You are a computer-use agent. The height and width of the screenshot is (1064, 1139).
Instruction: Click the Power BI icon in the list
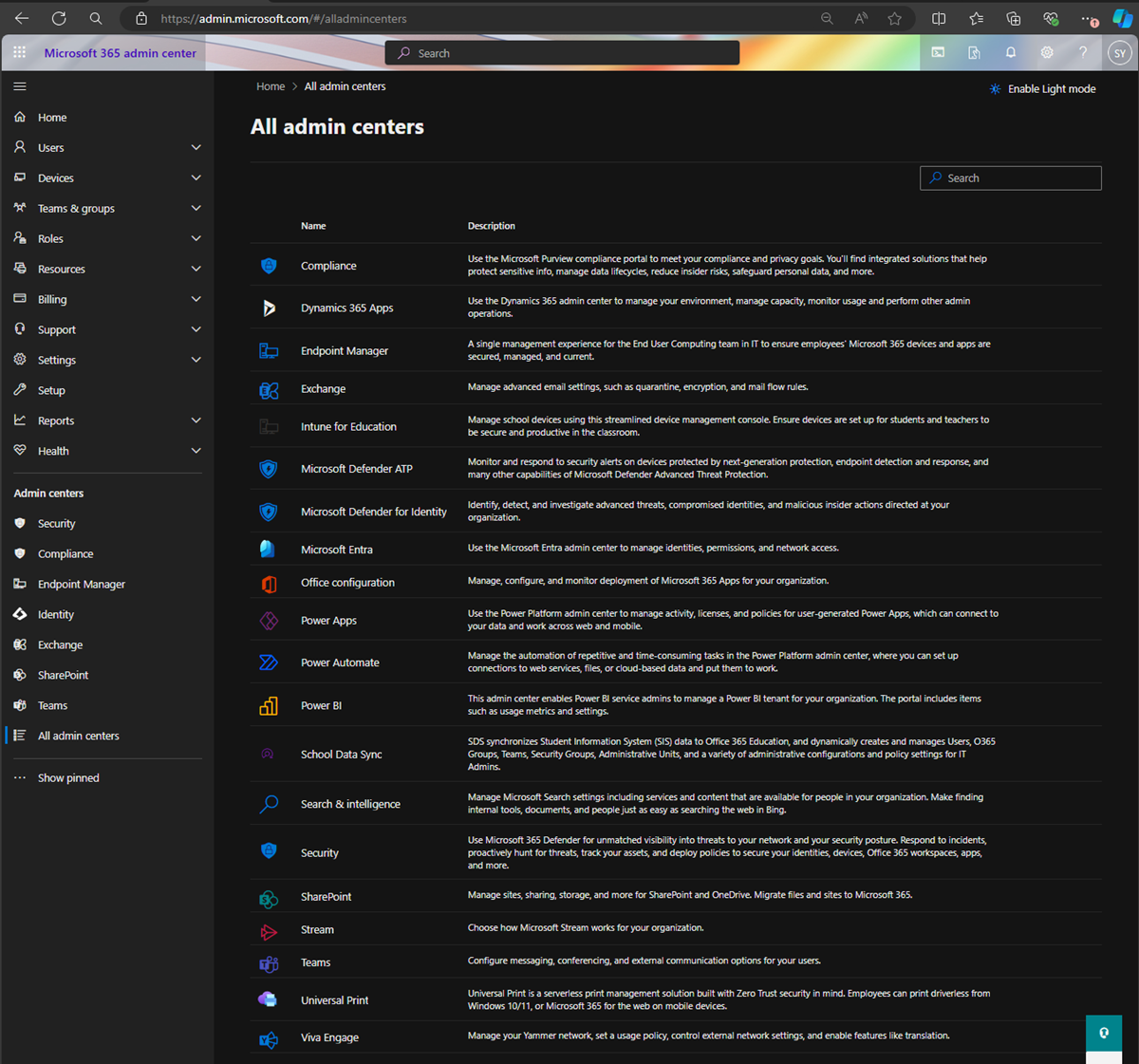coord(269,705)
